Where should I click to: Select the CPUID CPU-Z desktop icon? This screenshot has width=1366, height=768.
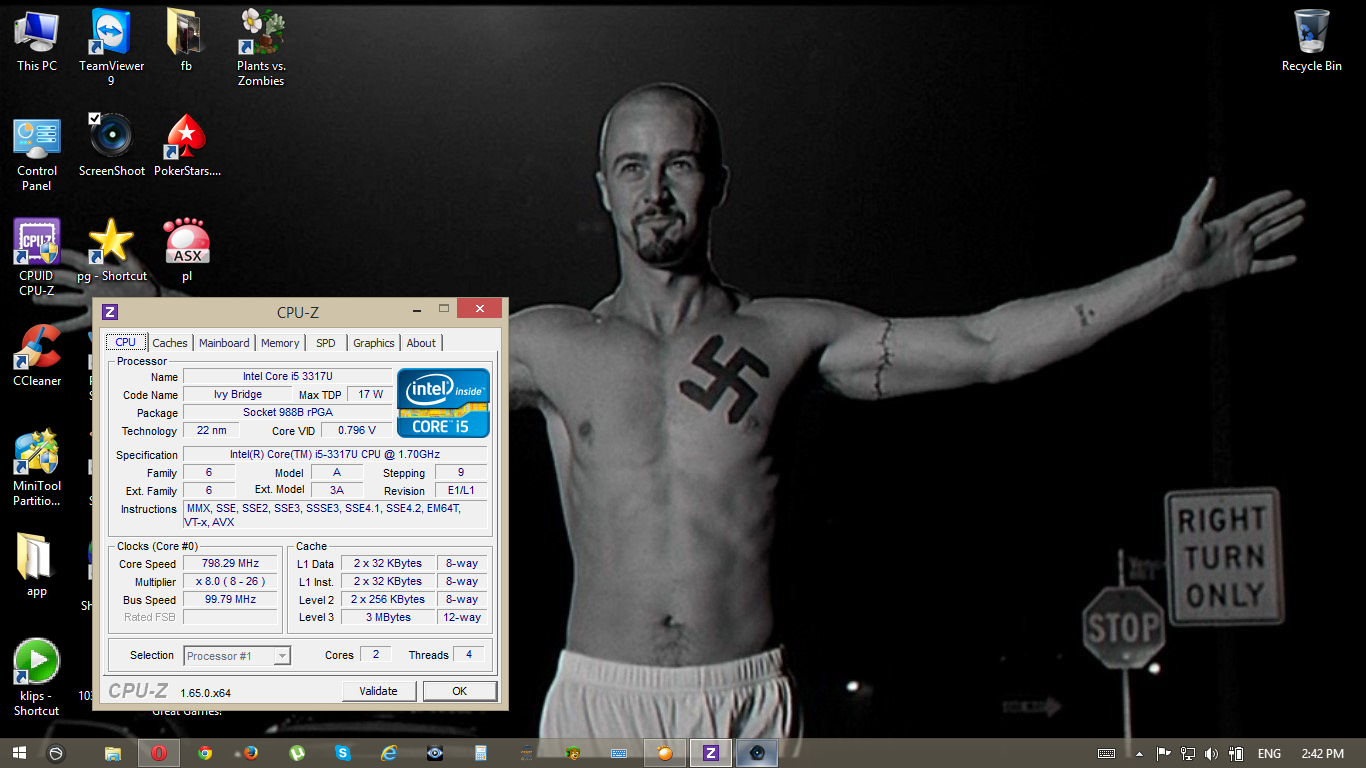click(x=37, y=244)
